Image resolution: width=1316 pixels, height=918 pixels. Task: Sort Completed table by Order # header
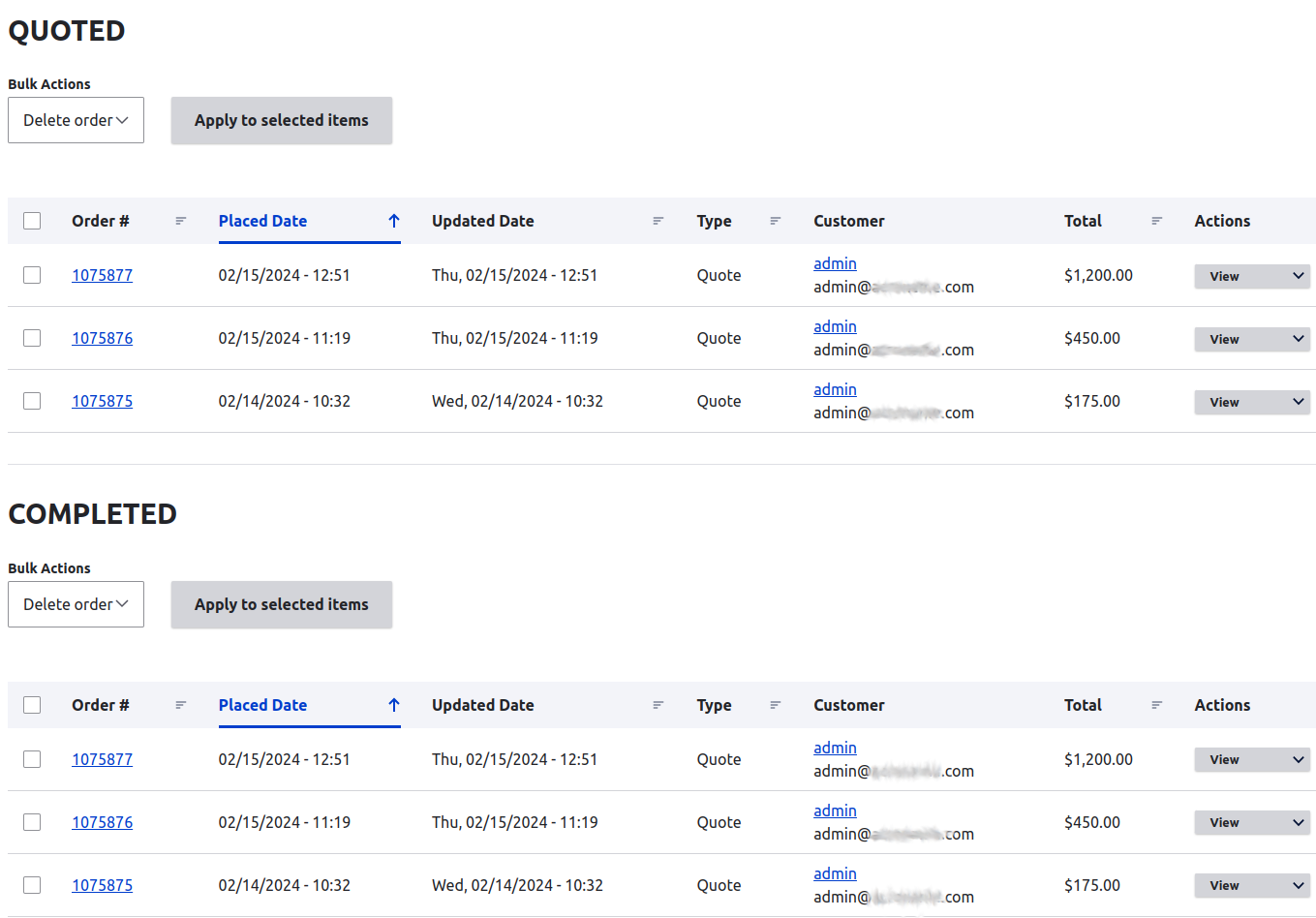(x=101, y=705)
